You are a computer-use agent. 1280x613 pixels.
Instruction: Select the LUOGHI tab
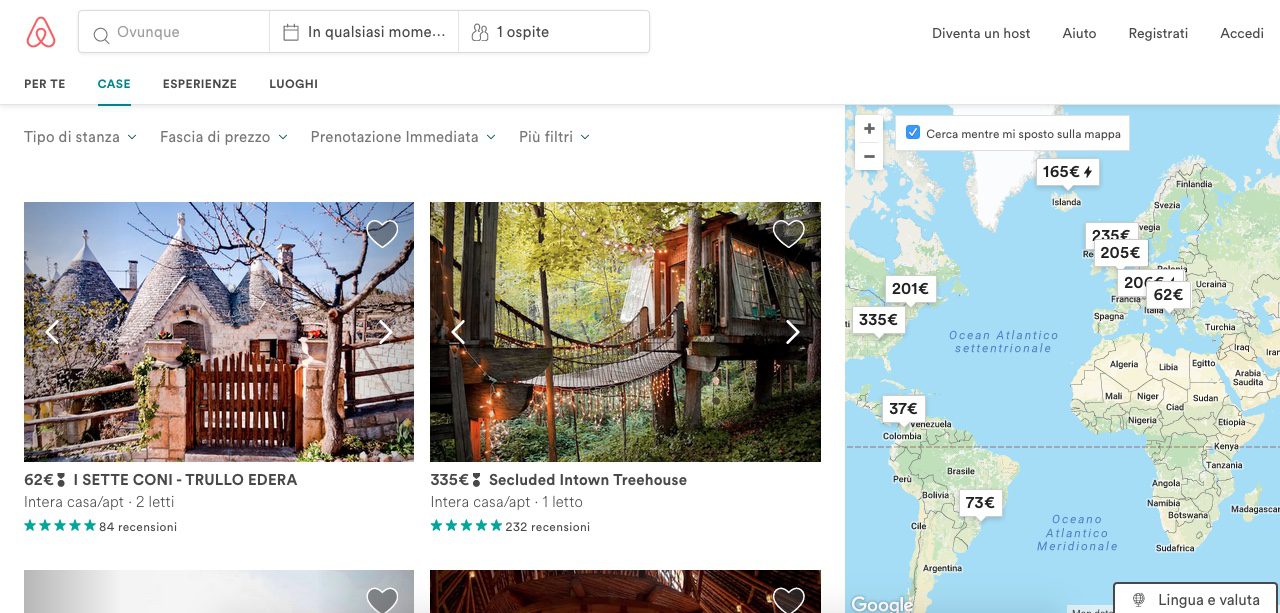point(293,84)
